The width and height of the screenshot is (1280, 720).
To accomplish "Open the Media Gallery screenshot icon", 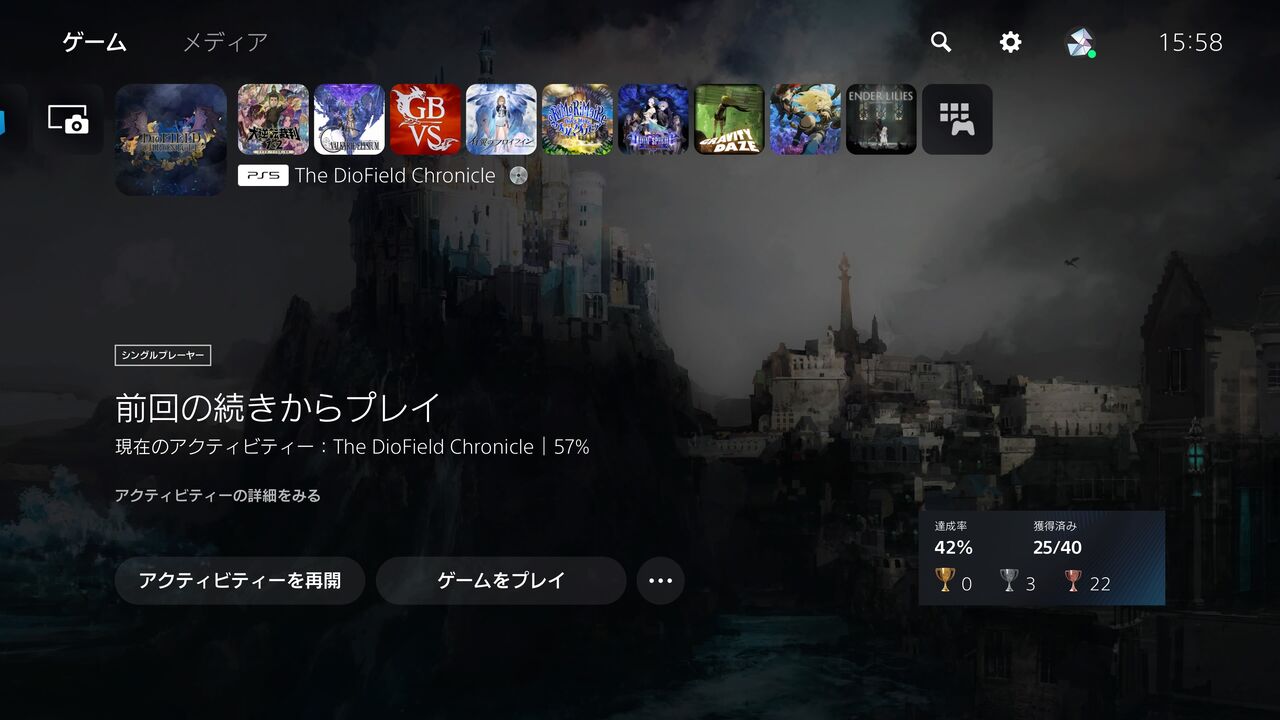I will [68, 119].
